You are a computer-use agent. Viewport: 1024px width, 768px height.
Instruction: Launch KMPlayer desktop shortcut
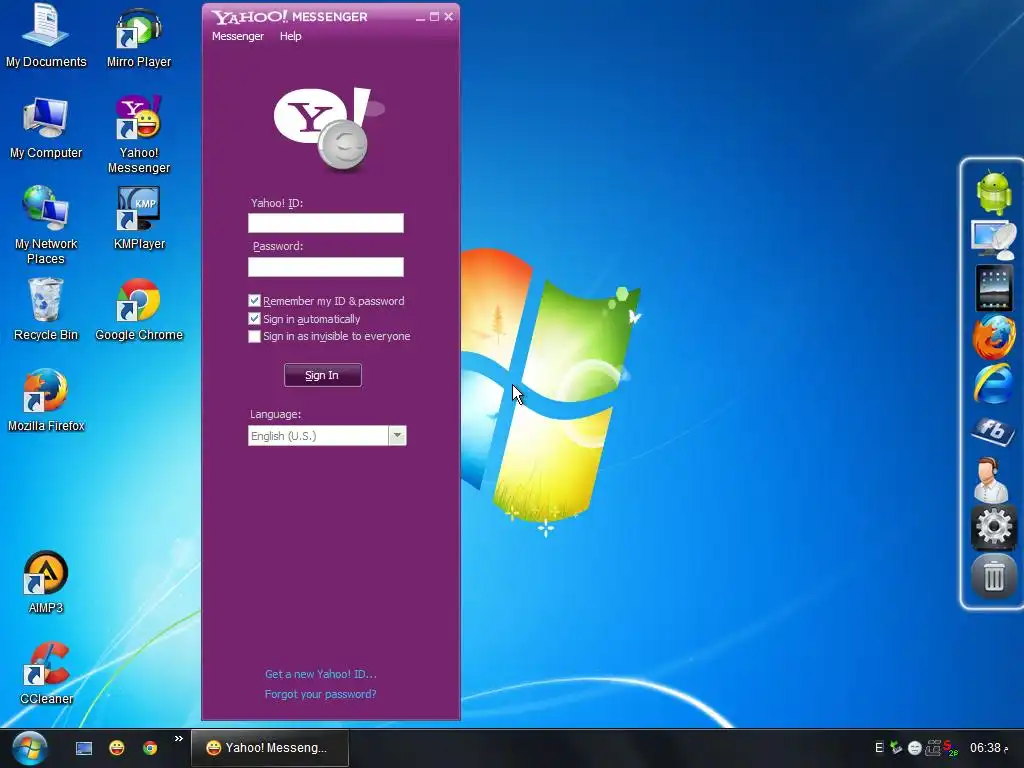click(138, 217)
